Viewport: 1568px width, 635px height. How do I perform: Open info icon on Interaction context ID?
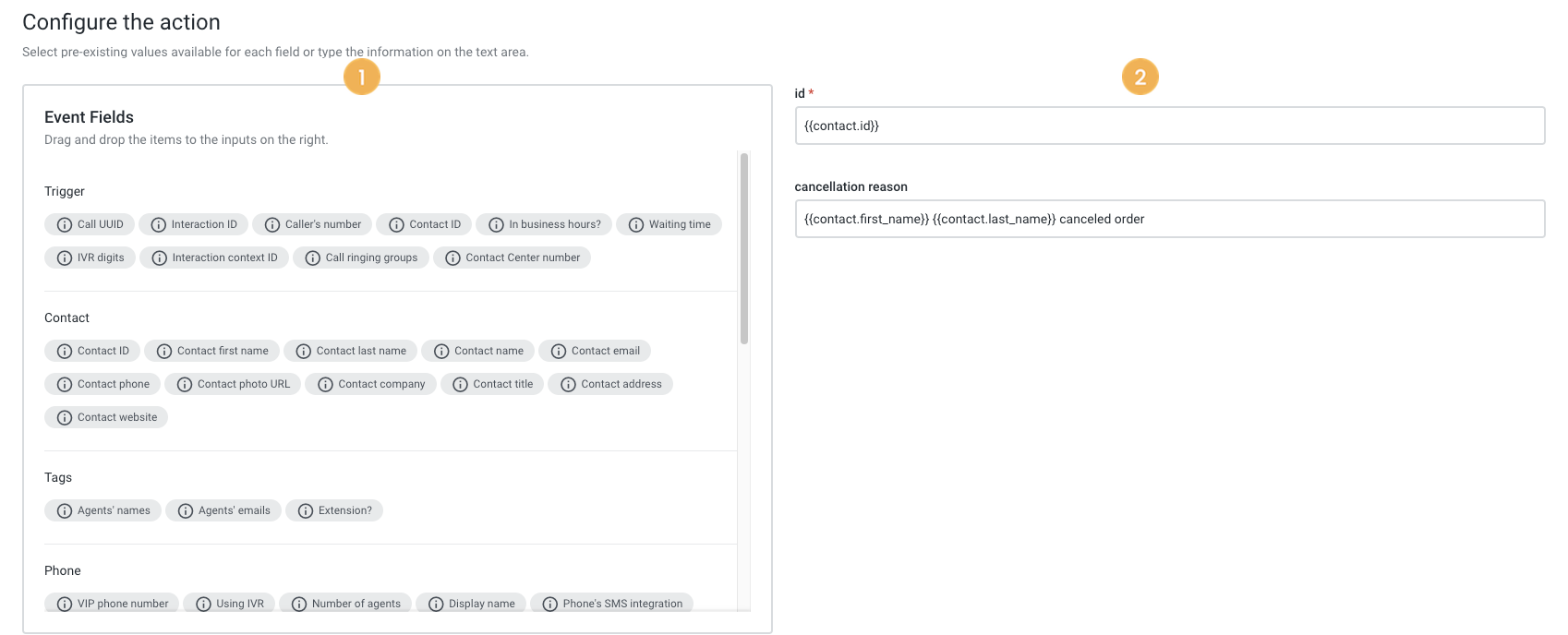(x=159, y=258)
